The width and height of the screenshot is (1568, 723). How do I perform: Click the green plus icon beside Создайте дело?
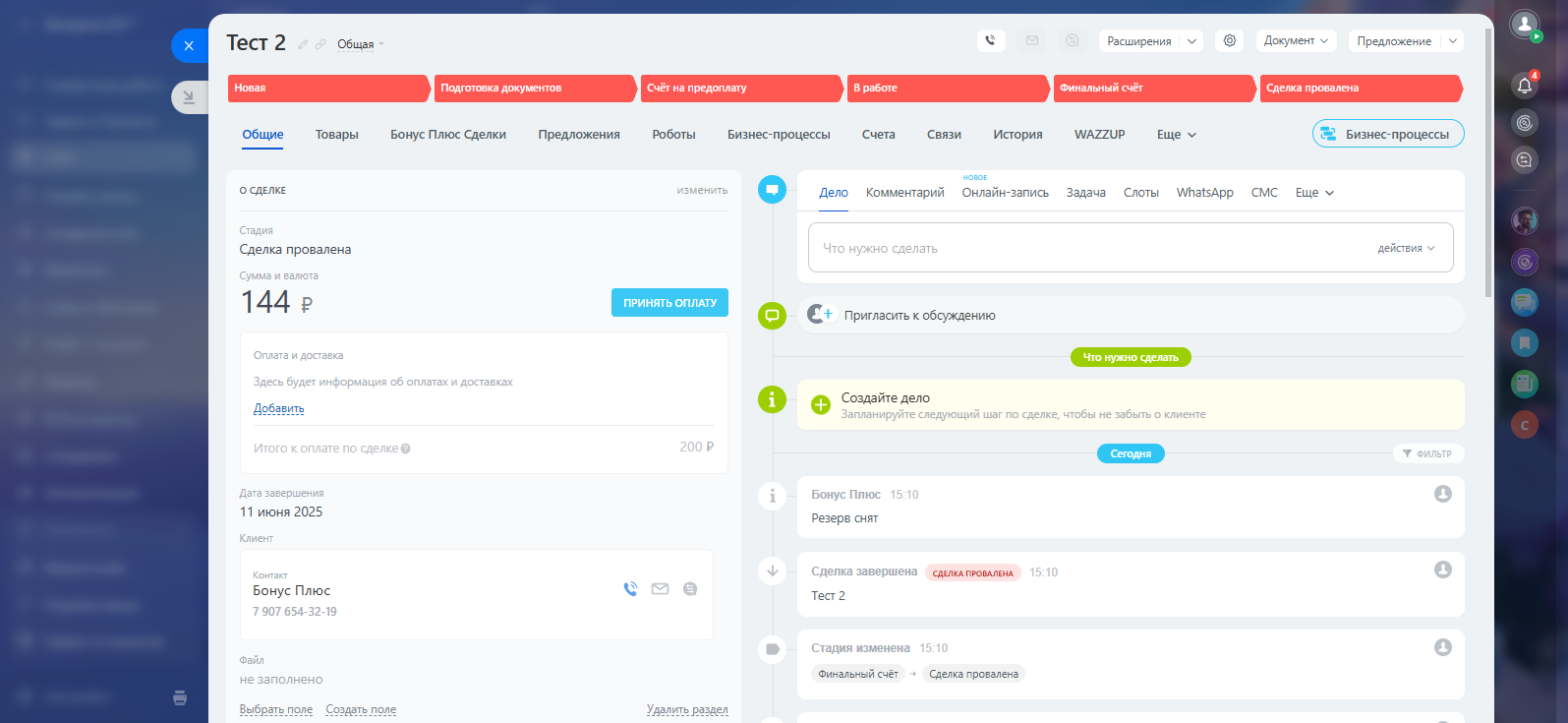pos(821,404)
